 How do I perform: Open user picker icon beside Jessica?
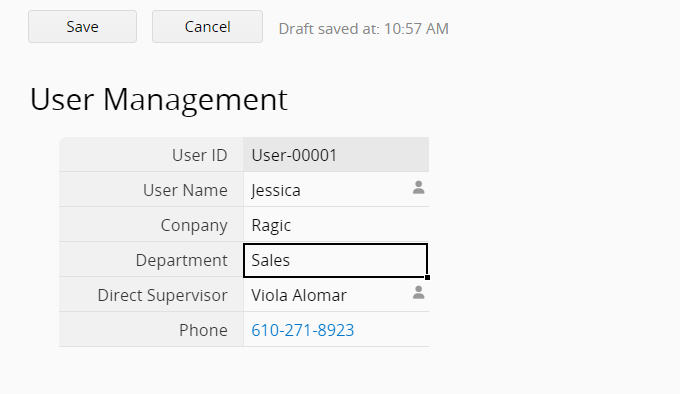[x=418, y=187]
